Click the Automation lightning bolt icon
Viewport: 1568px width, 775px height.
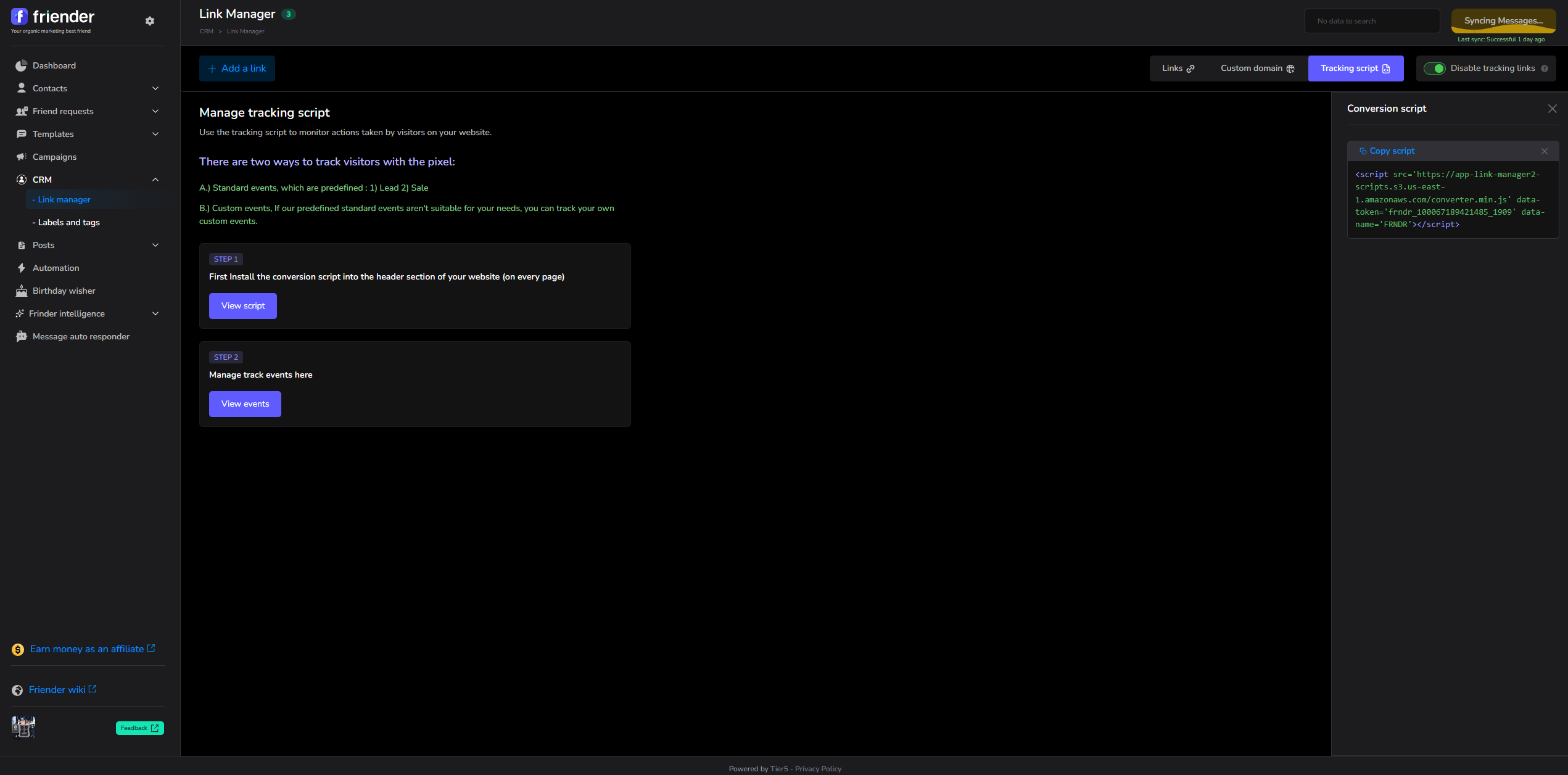(22, 268)
